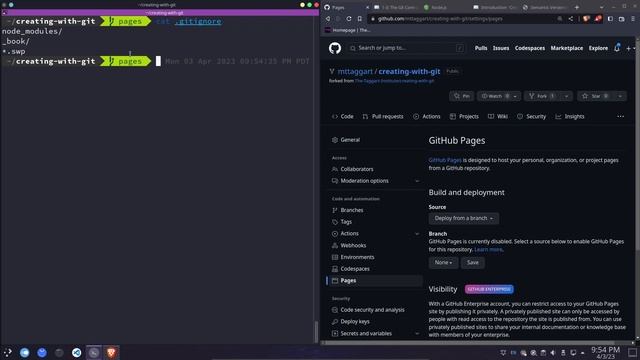The image size is (640, 360).
Task: Expand the Actions sidebar section
Action: pyautogui.click(x=417, y=233)
